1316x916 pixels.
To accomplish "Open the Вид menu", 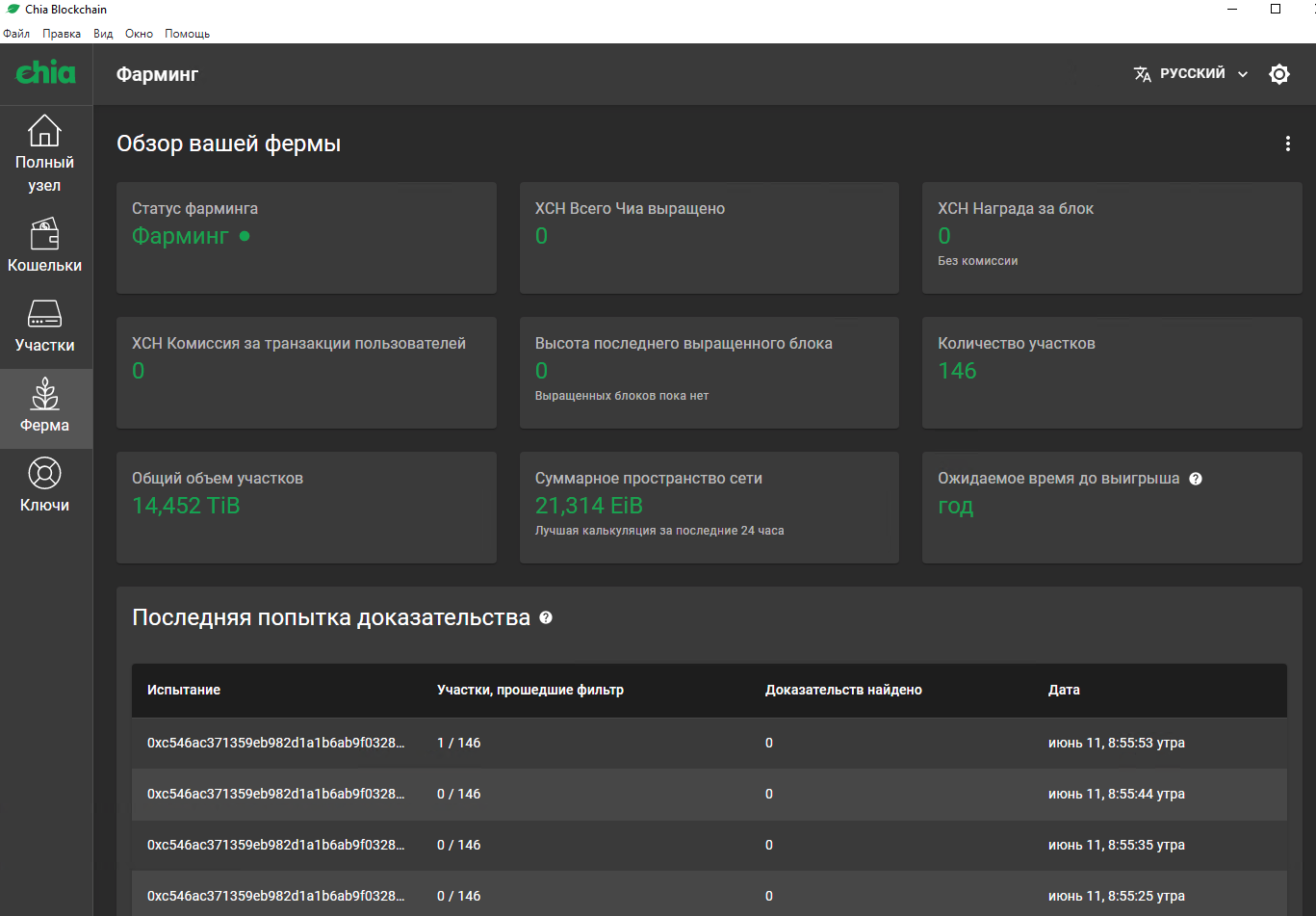I will 103,33.
